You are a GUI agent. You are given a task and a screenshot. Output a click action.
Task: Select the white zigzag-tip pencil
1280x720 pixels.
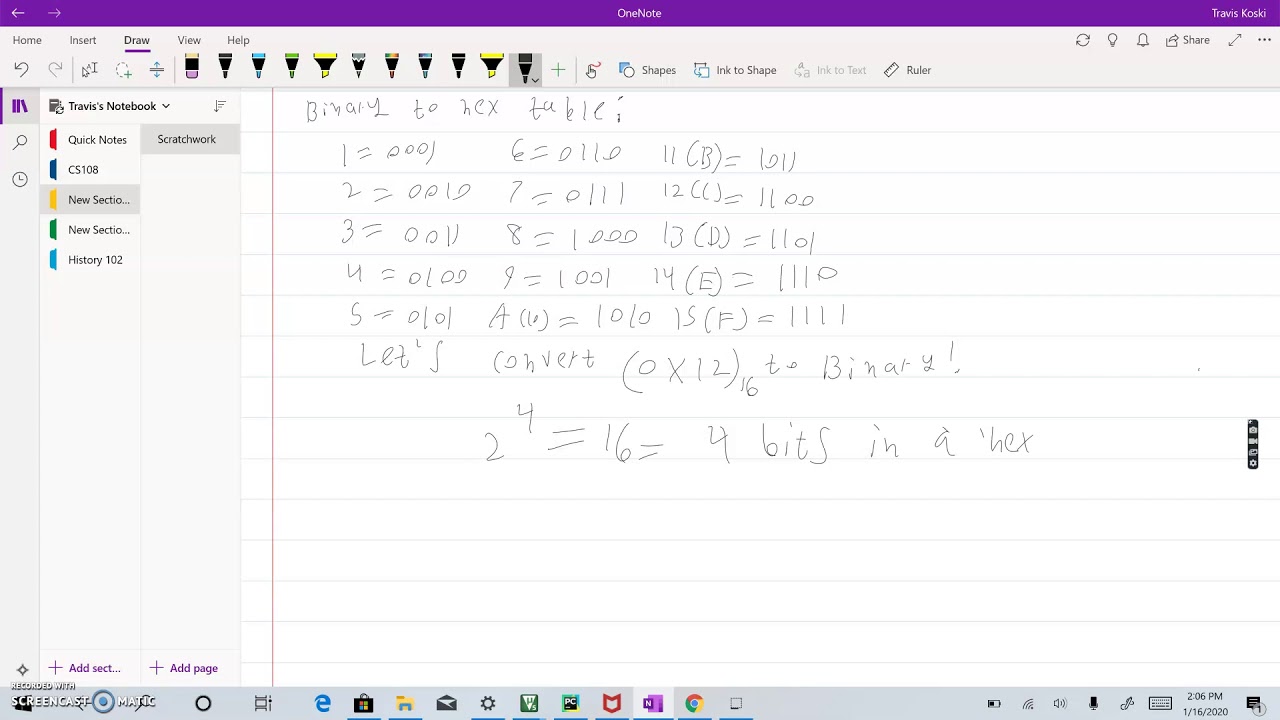point(358,68)
